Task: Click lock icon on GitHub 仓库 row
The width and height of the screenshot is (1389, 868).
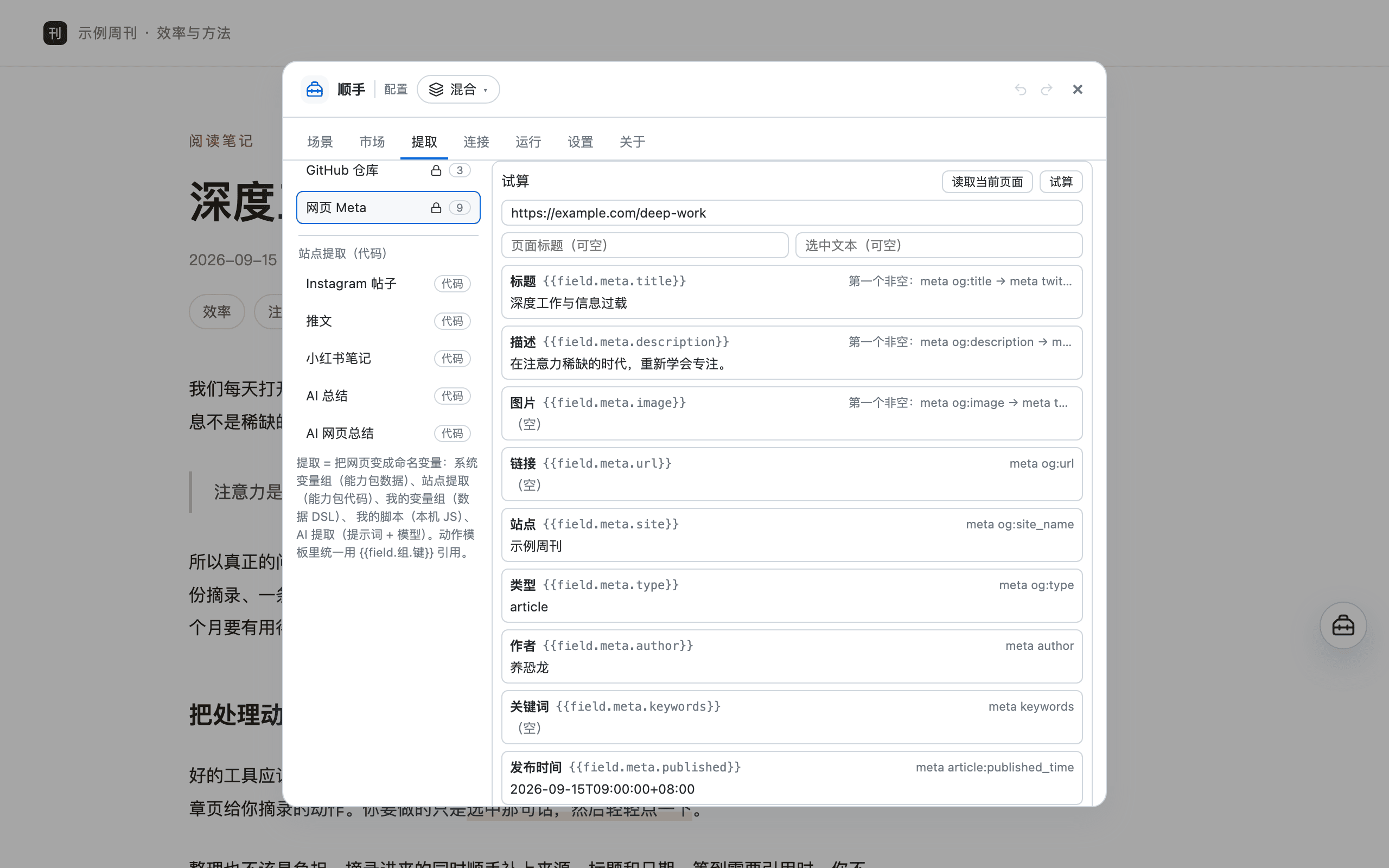Action: coord(436,170)
